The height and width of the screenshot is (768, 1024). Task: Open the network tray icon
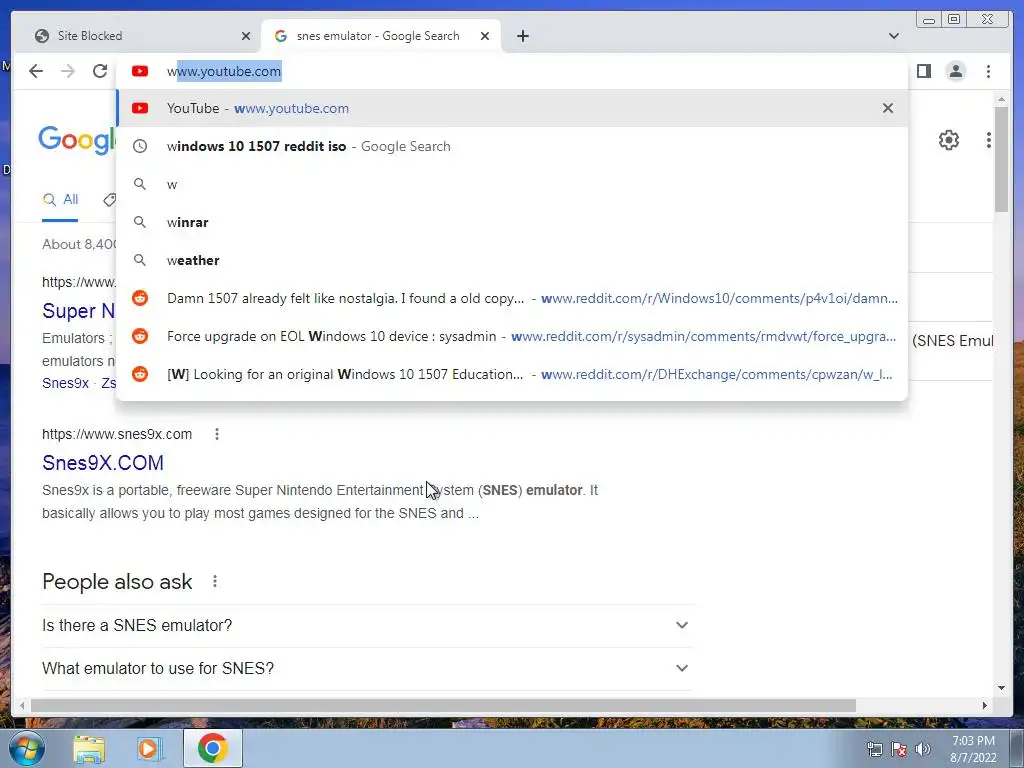(x=874, y=749)
